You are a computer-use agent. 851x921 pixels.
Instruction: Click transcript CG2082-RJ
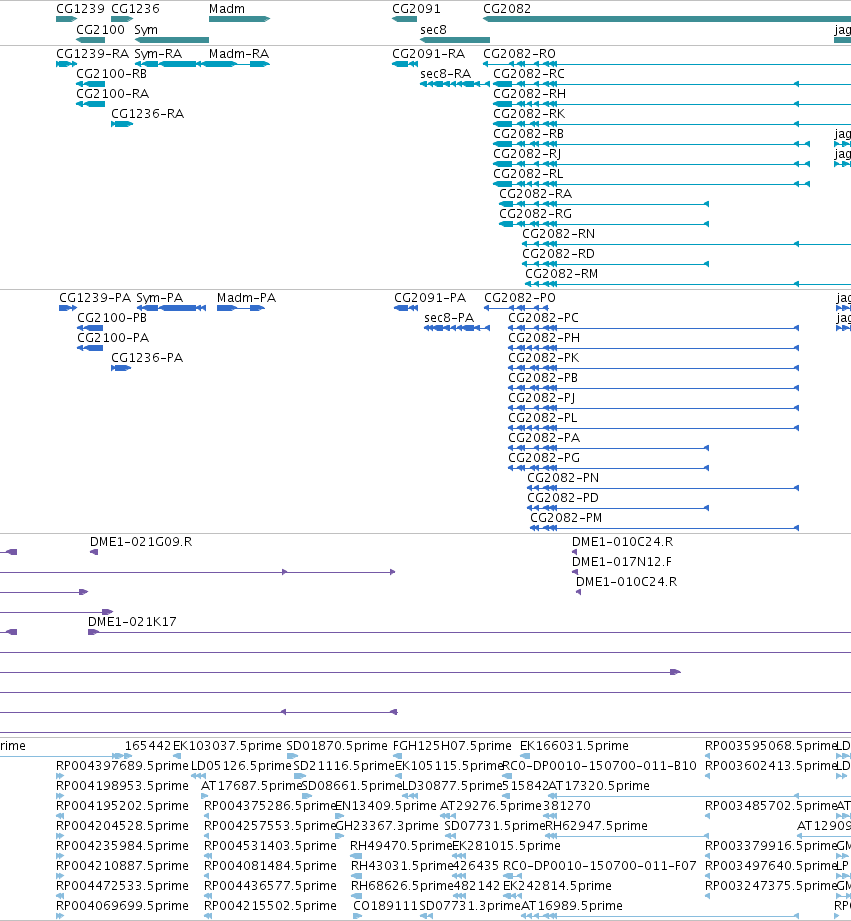tap(527, 153)
